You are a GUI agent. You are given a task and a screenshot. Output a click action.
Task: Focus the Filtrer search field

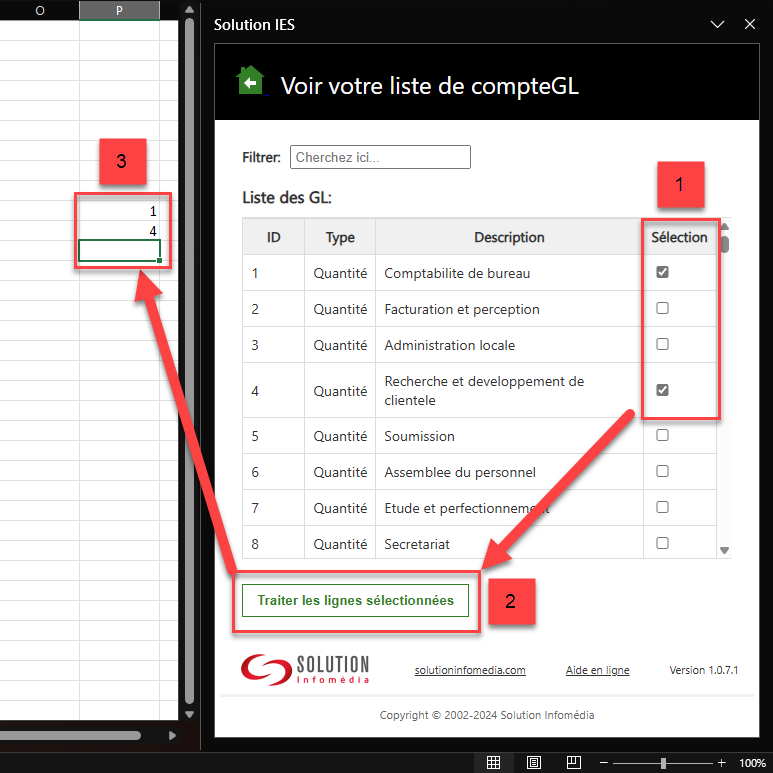[x=380, y=157]
